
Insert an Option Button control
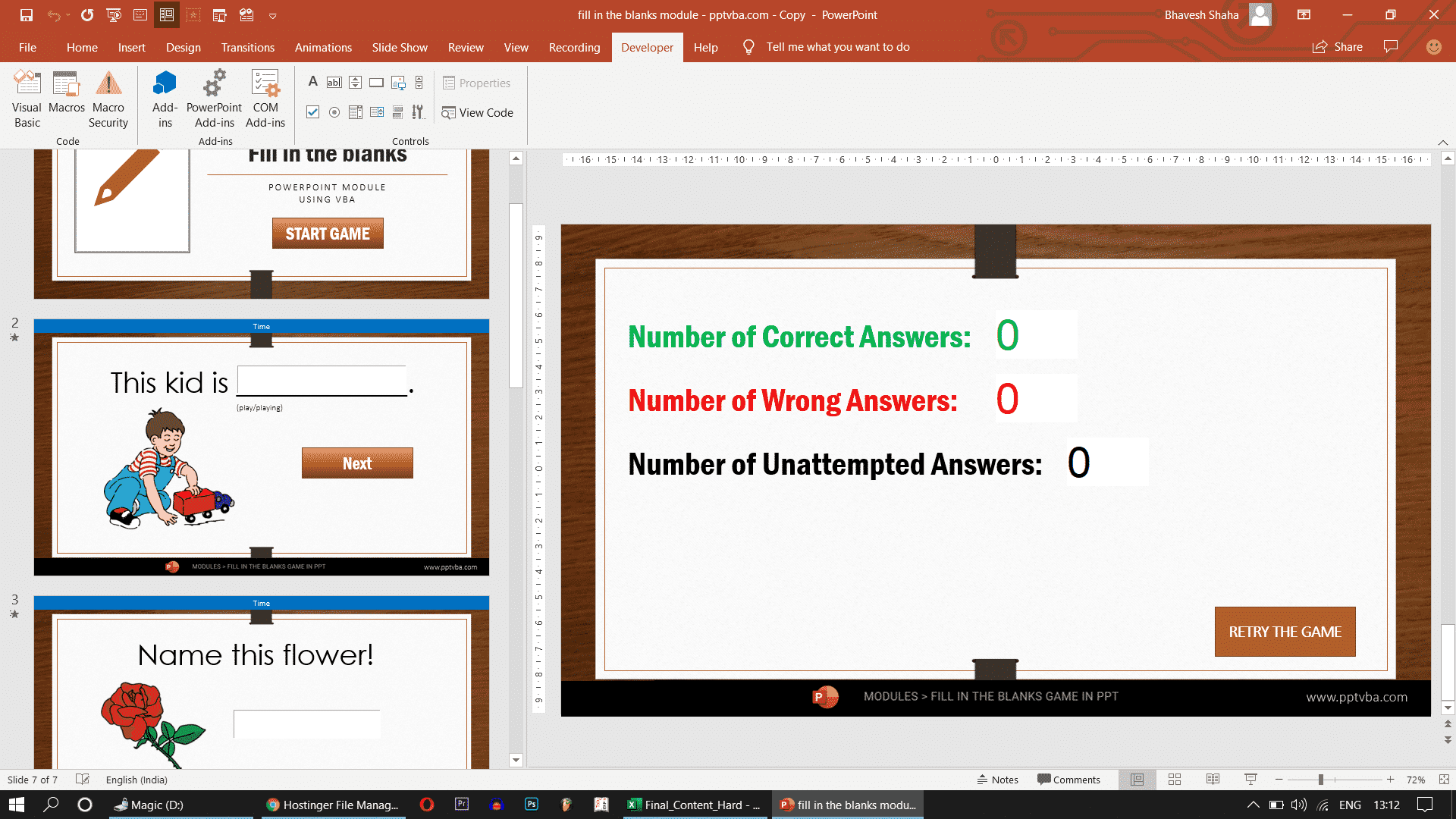click(334, 111)
